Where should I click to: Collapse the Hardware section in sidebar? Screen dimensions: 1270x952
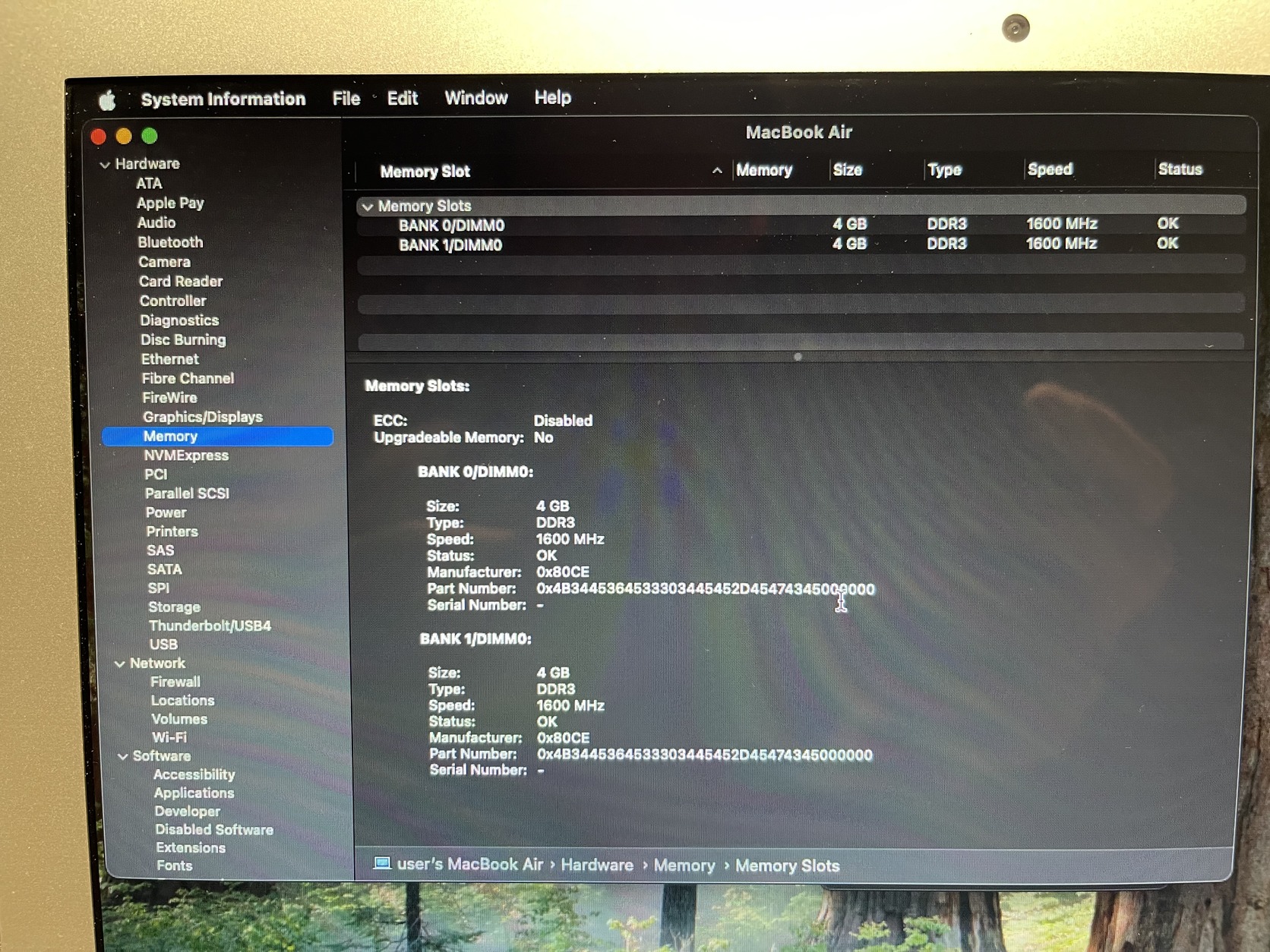pyautogui.click(x=105, y=165)
